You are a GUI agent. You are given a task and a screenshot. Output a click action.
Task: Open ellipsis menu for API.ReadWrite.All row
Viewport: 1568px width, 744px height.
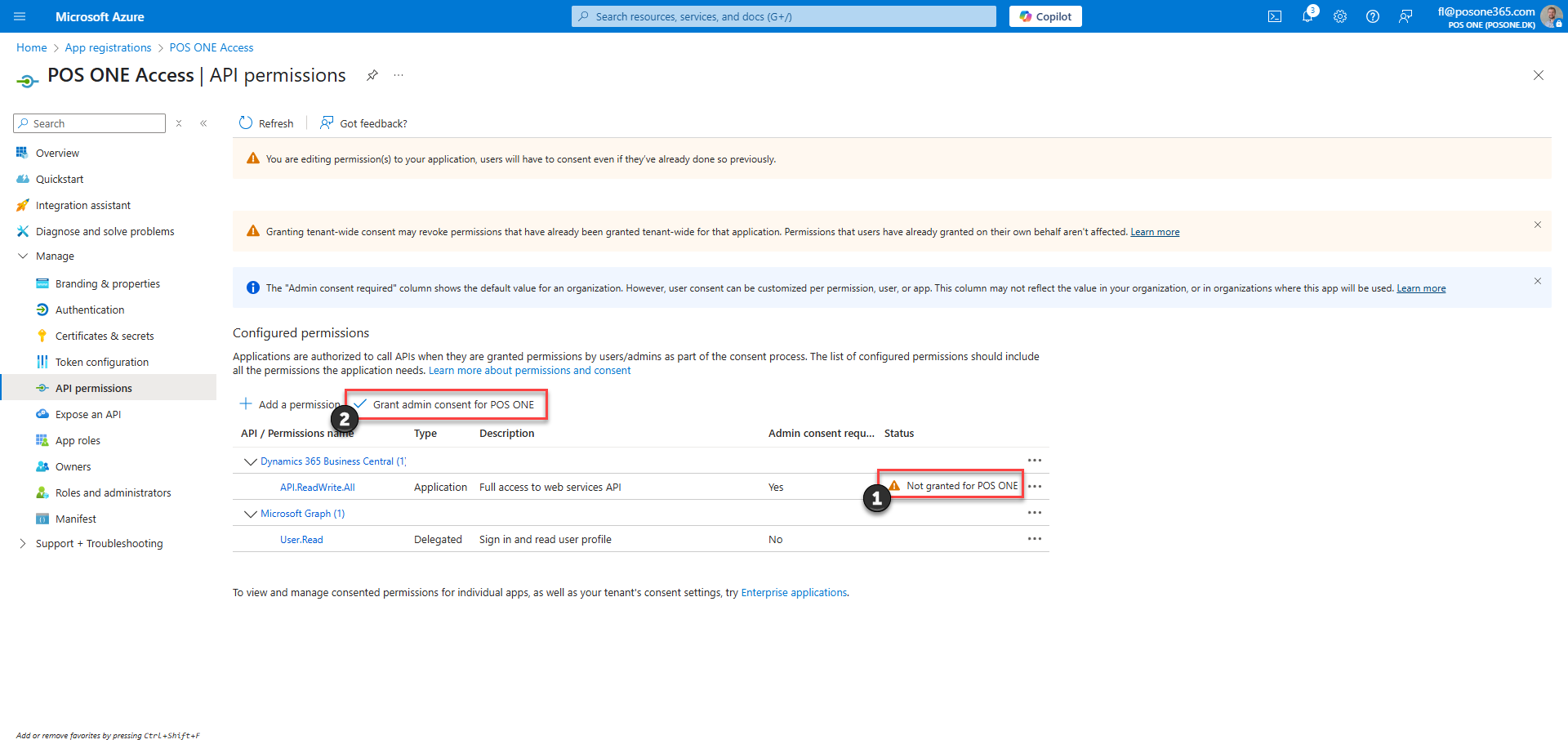(1035, 487)
